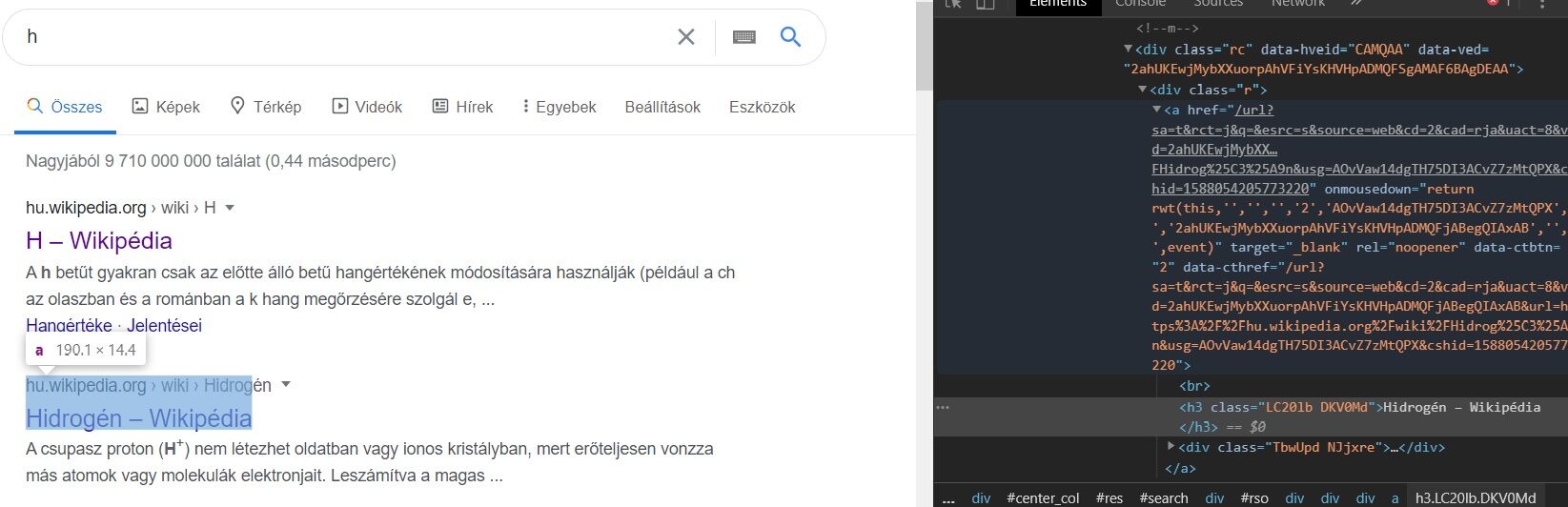Viewport: 1568px width, 507px height.
Task: Click the leading ellipsis in DevTools breadcrumb bar
Action: point(948,497)
